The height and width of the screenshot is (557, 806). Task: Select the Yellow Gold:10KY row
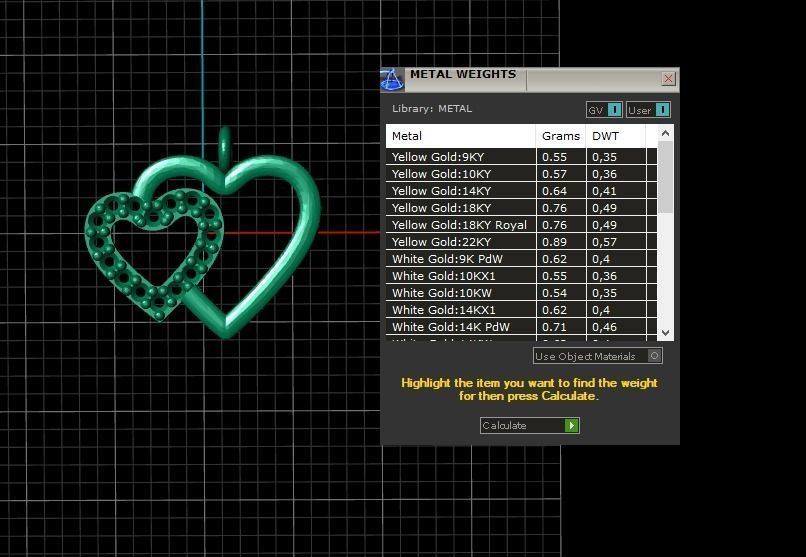(521, 174)
